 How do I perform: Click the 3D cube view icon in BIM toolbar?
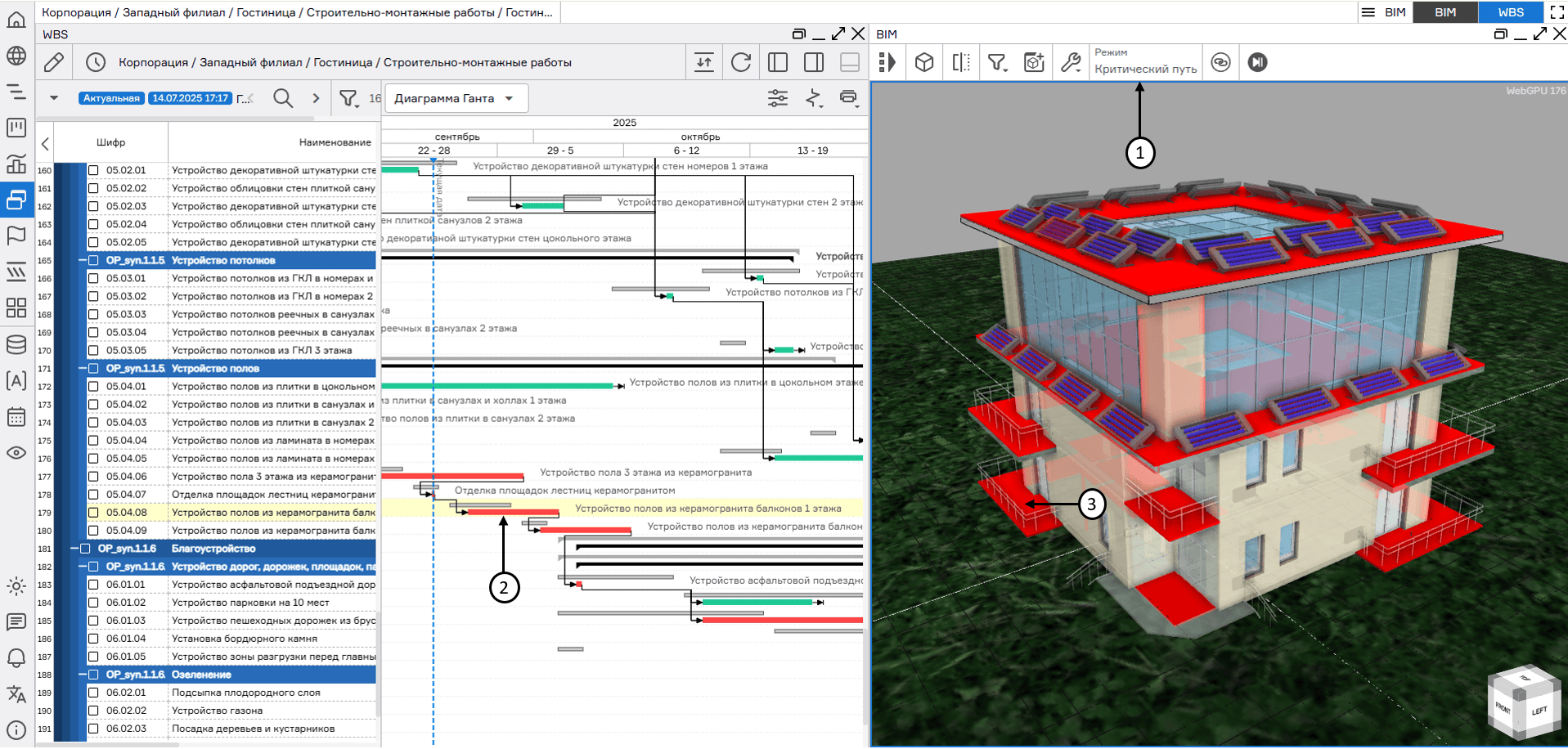pos(924,62)
